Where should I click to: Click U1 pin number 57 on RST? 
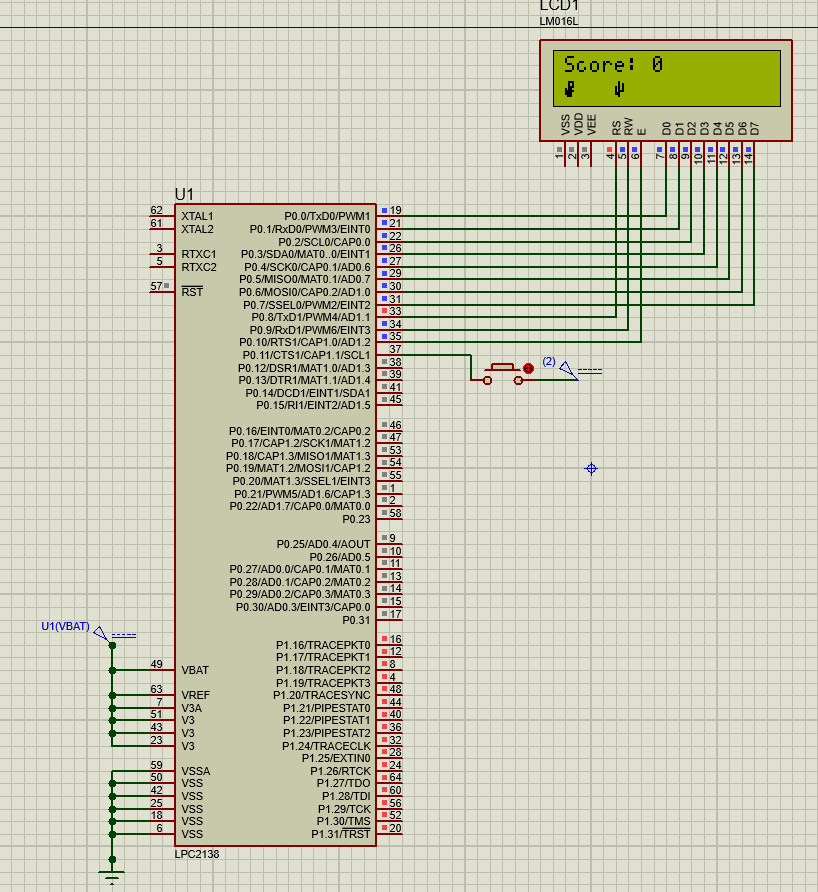(x=156, y=286)
